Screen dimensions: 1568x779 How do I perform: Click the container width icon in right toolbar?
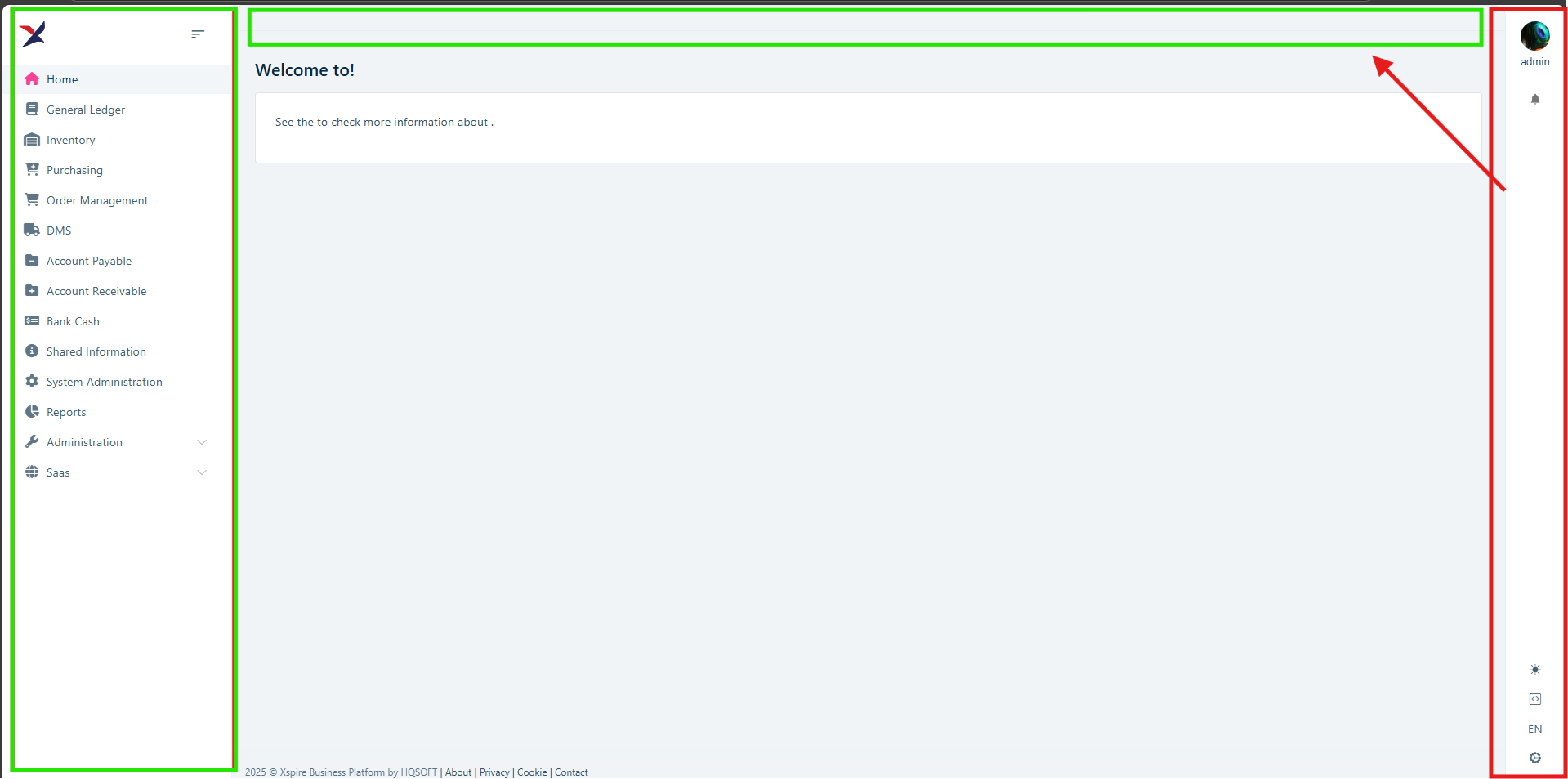click(1534, 699)
